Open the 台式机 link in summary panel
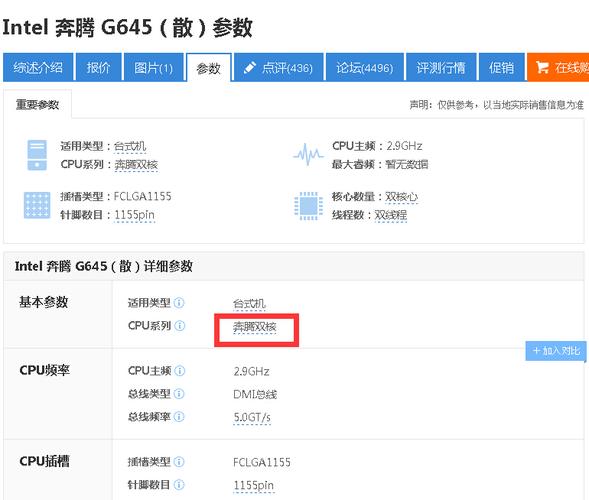Screen dimensions: 589x500 tap(130, 146)
